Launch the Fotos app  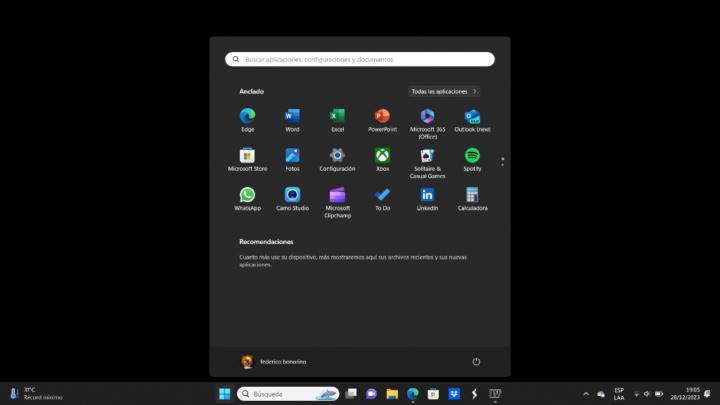[x=292, y=160]
